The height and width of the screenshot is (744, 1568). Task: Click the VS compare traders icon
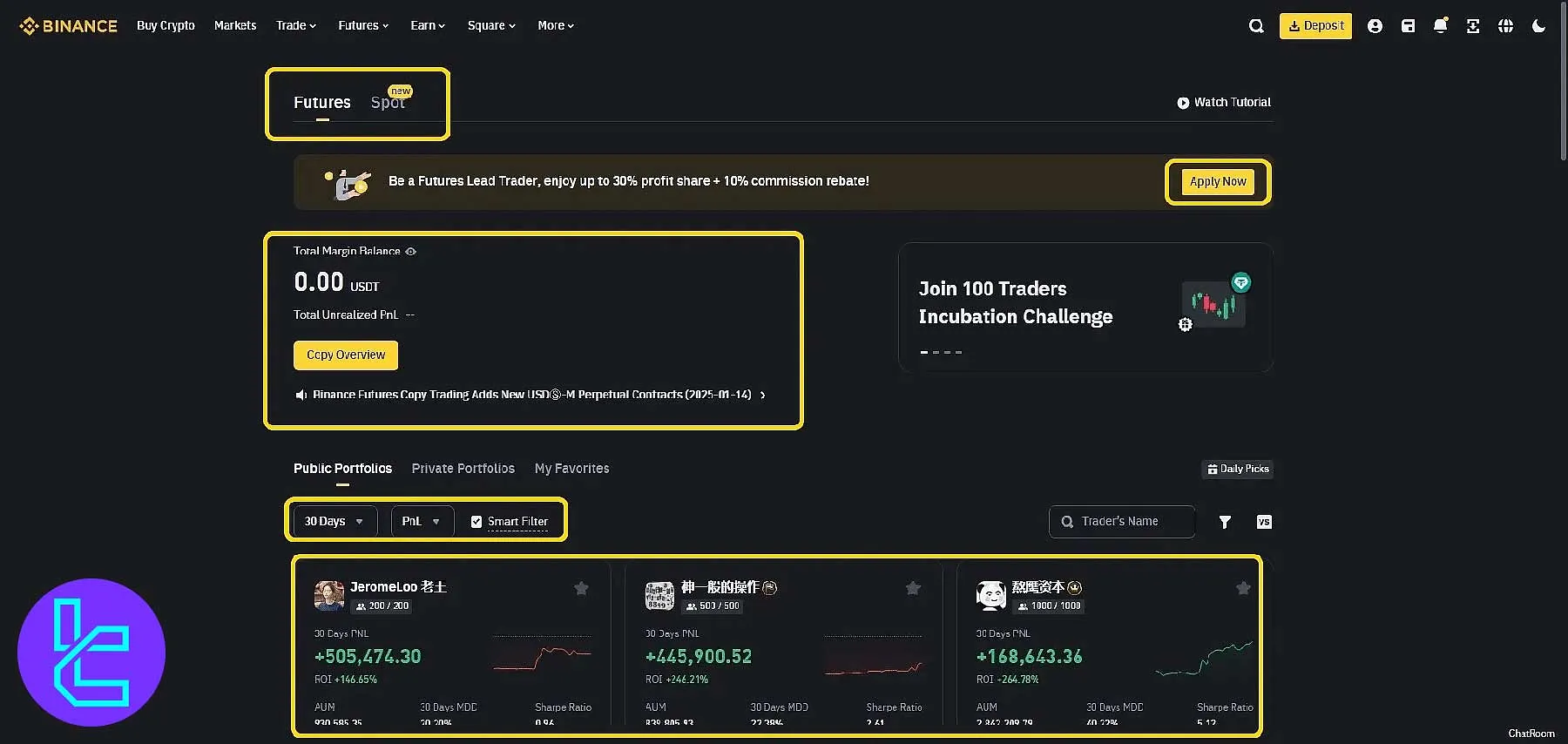(x=1264, y=522)
